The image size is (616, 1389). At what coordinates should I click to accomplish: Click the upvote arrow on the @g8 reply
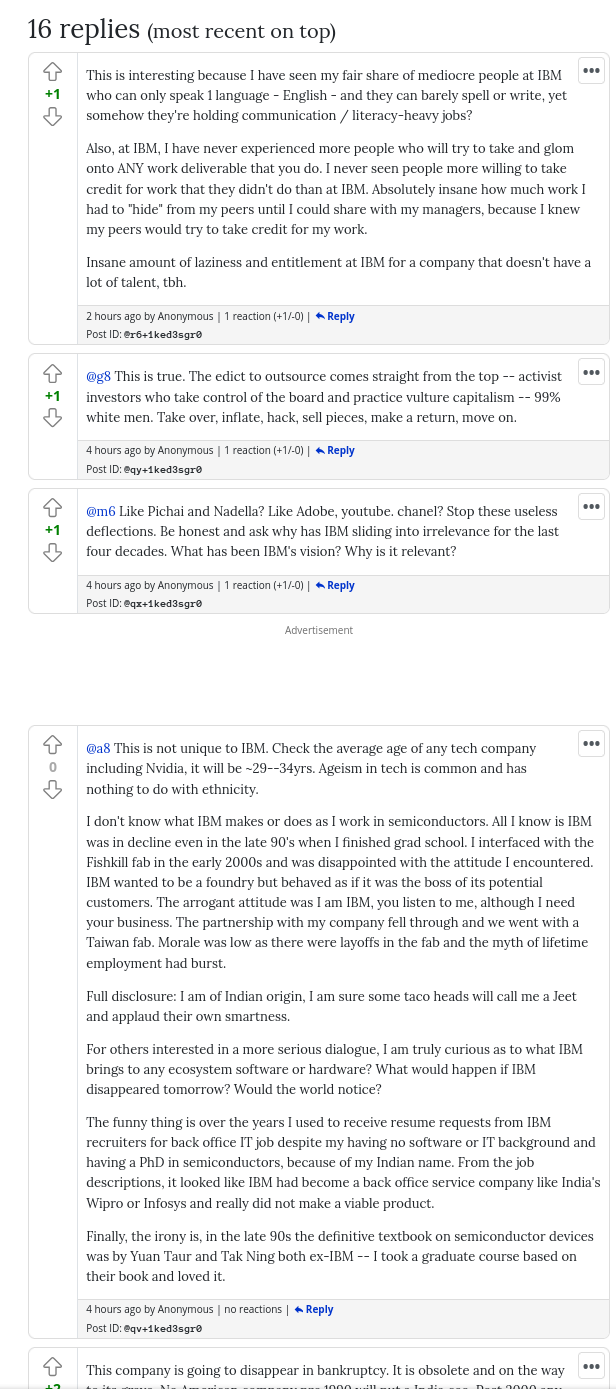(x=52, y=373)
